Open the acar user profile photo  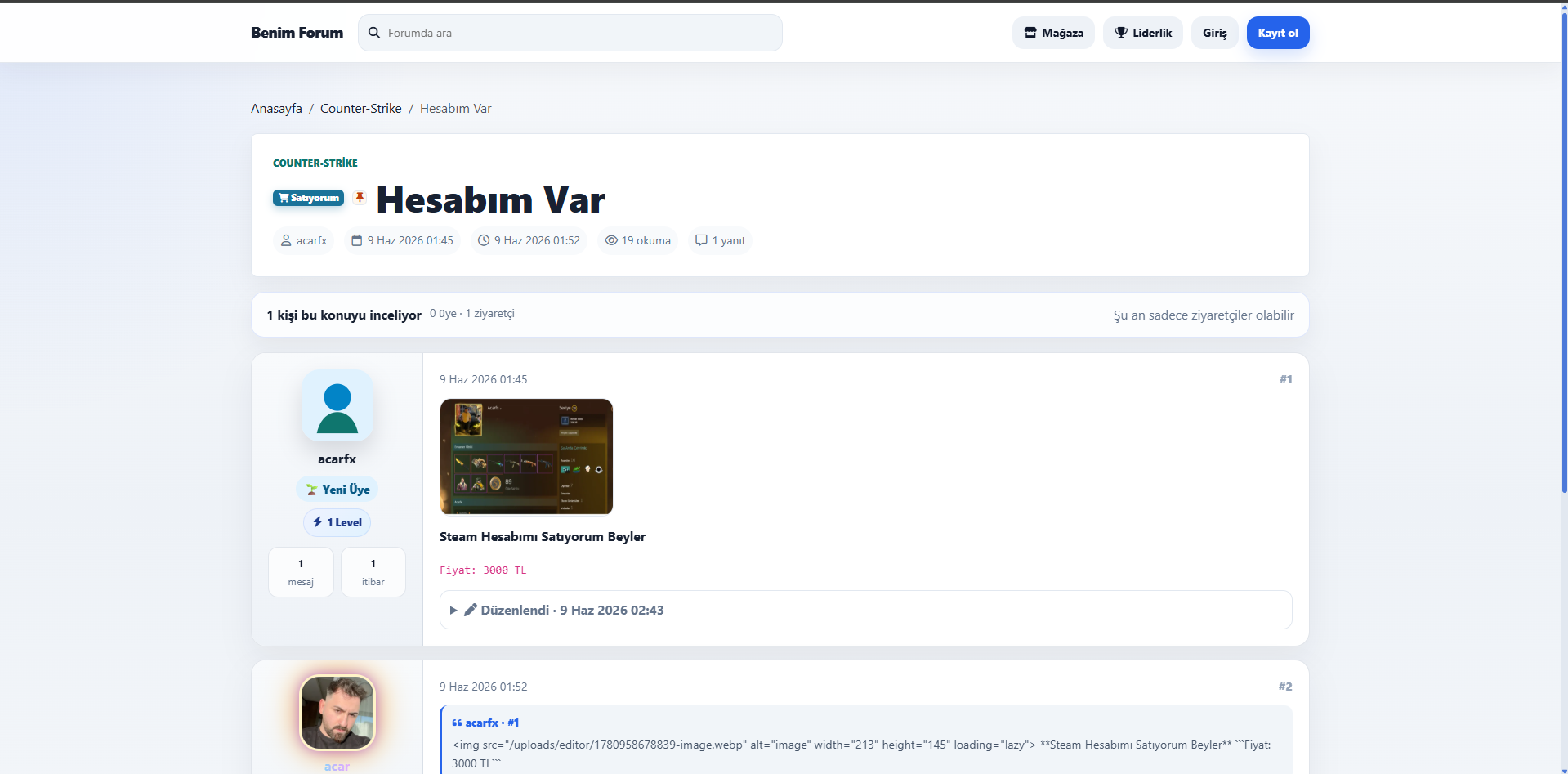click(x=337, y=713)
